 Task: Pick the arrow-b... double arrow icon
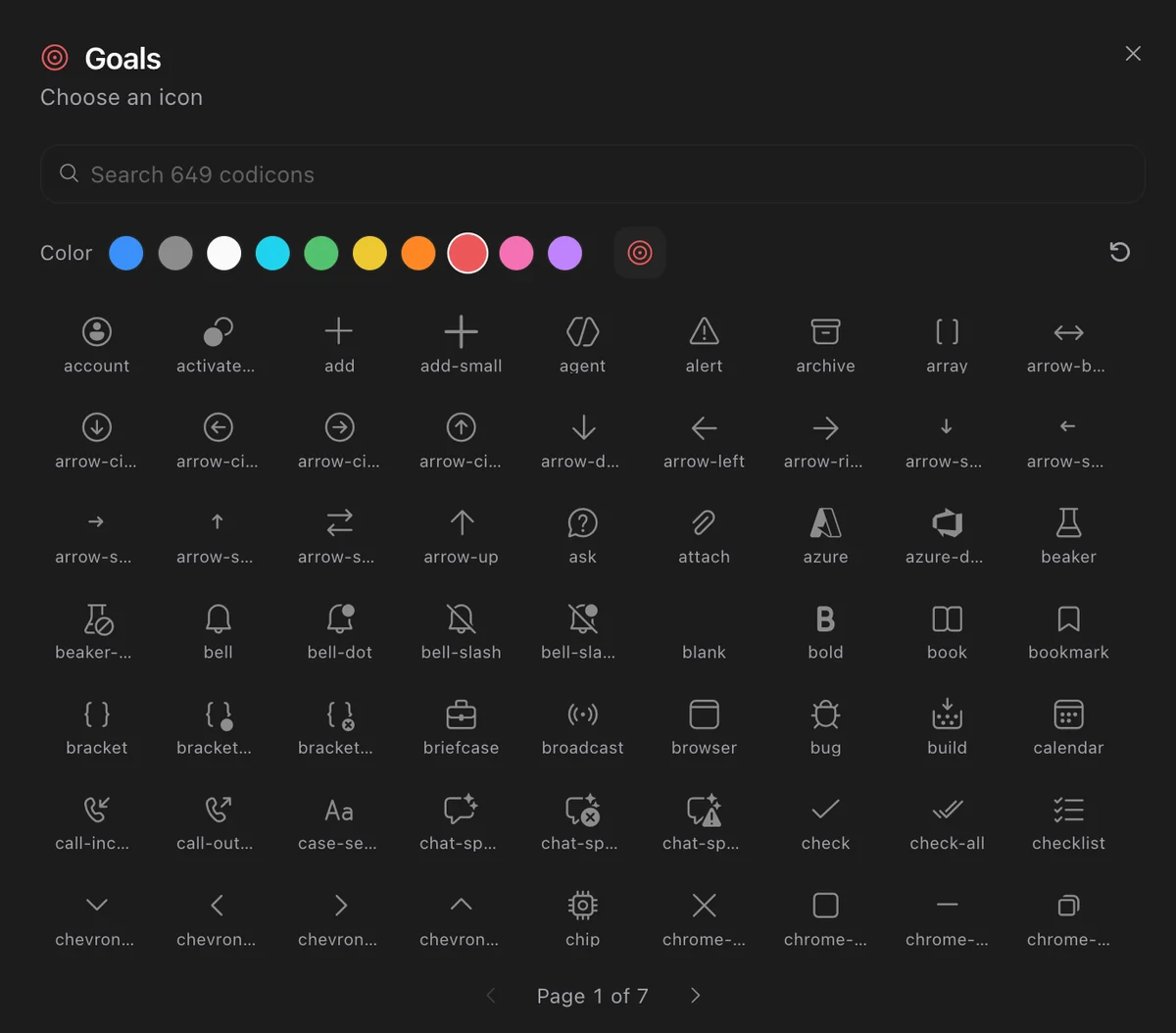[x=1068, y=345]
